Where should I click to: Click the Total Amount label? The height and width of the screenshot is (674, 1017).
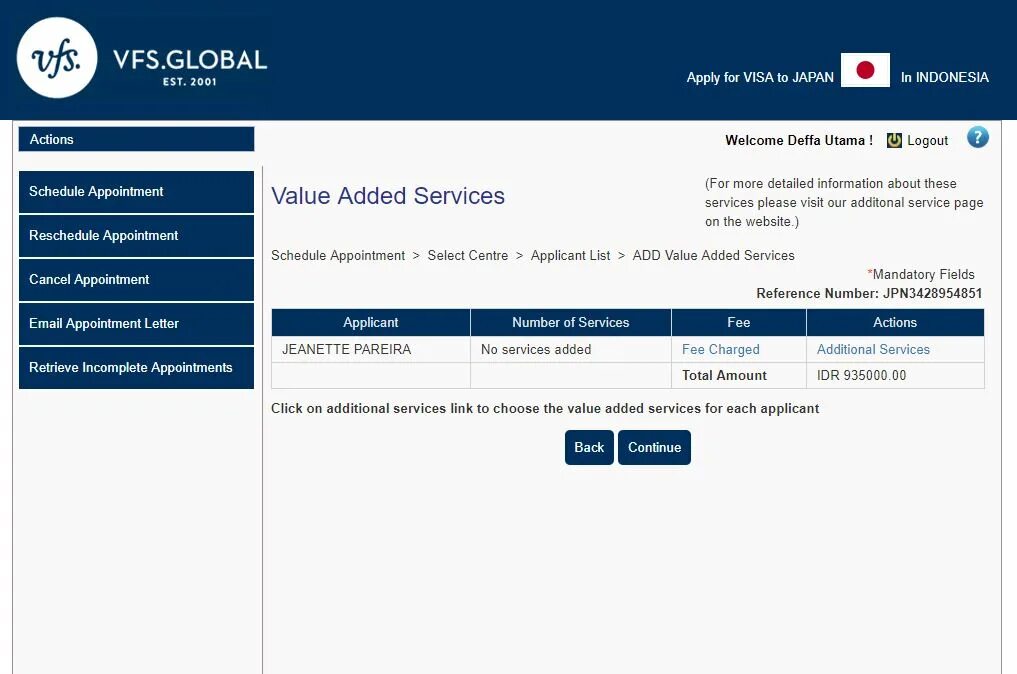click(724, 375)
